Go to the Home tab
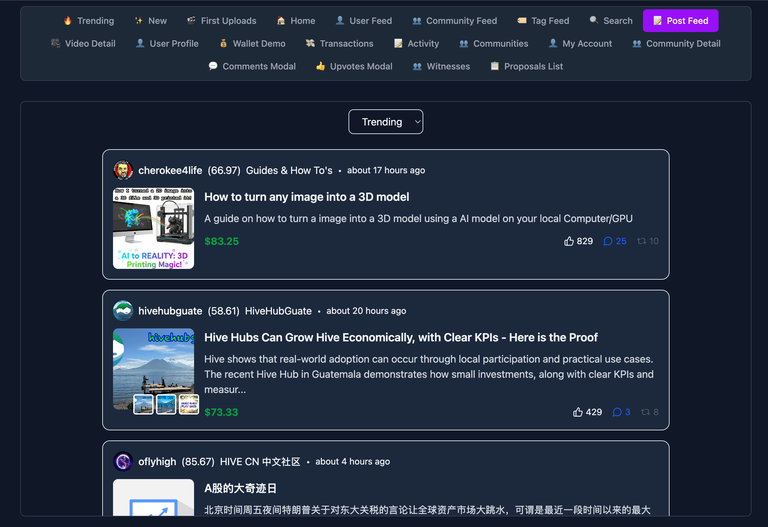 [x=296, y=21]
